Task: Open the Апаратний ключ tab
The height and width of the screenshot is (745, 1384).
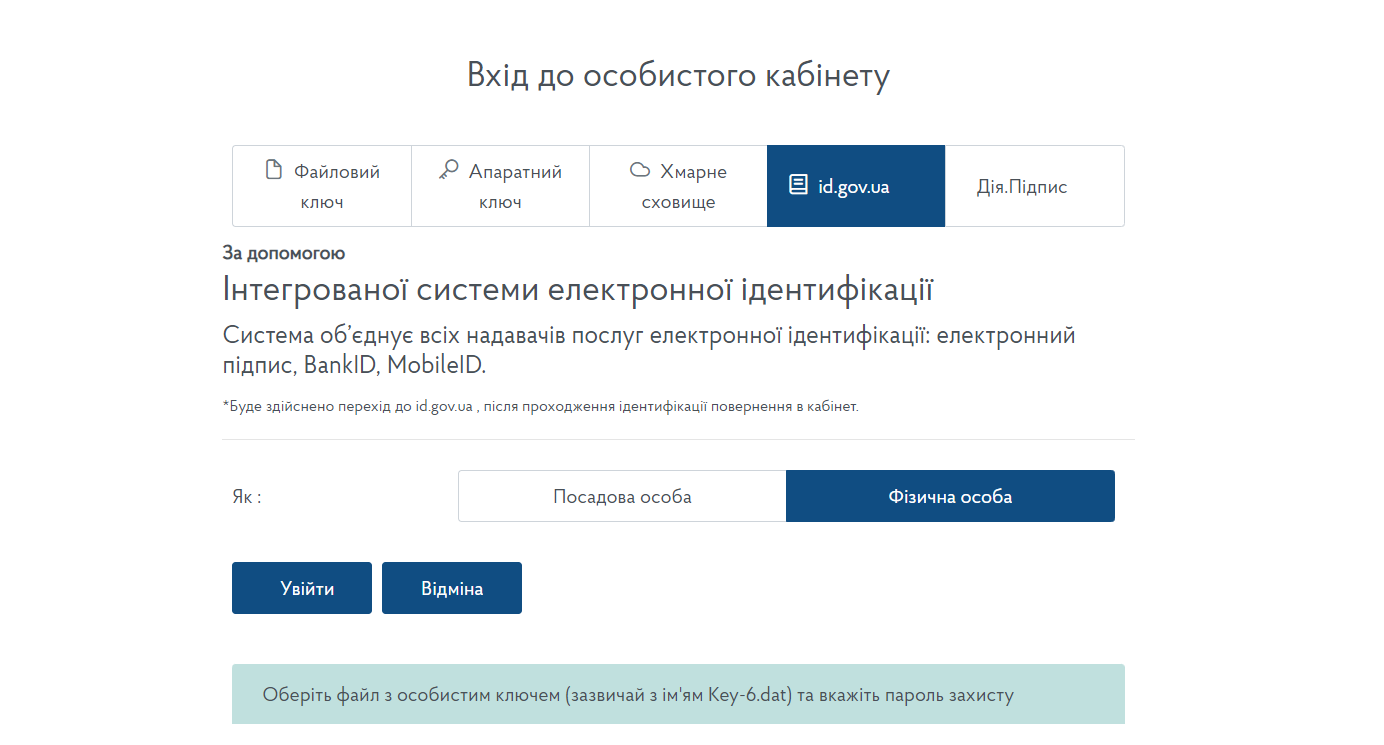Action: pos(500,186)
